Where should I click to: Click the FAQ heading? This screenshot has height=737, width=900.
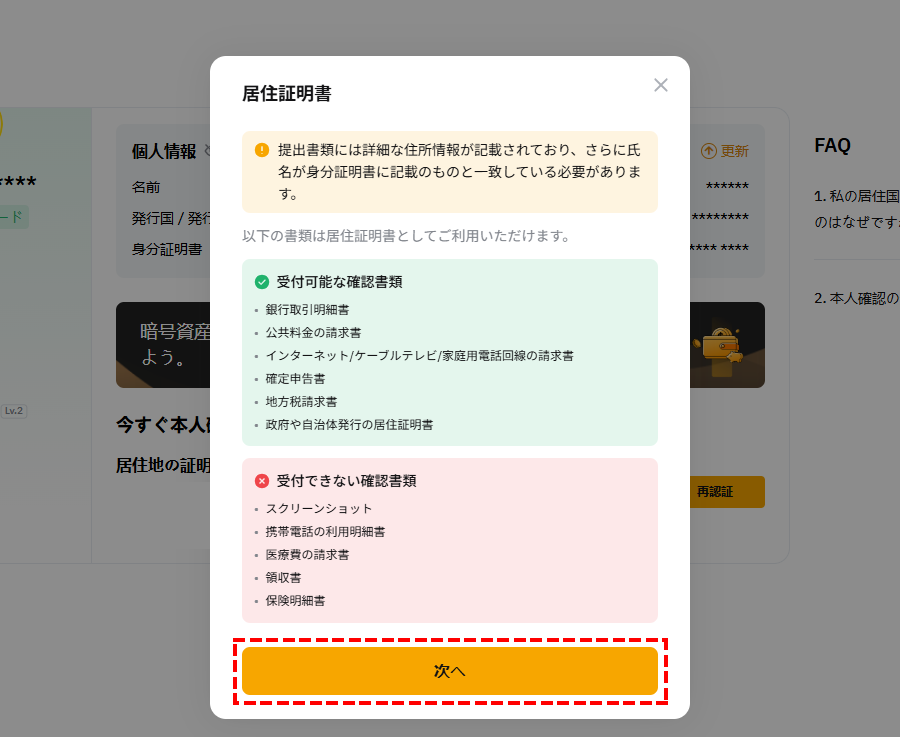(x=832, y=146)
